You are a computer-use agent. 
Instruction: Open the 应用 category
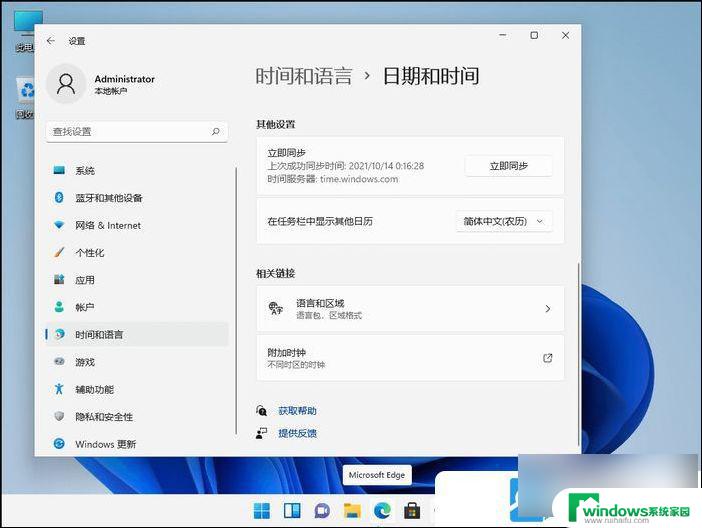coord(137,279)
